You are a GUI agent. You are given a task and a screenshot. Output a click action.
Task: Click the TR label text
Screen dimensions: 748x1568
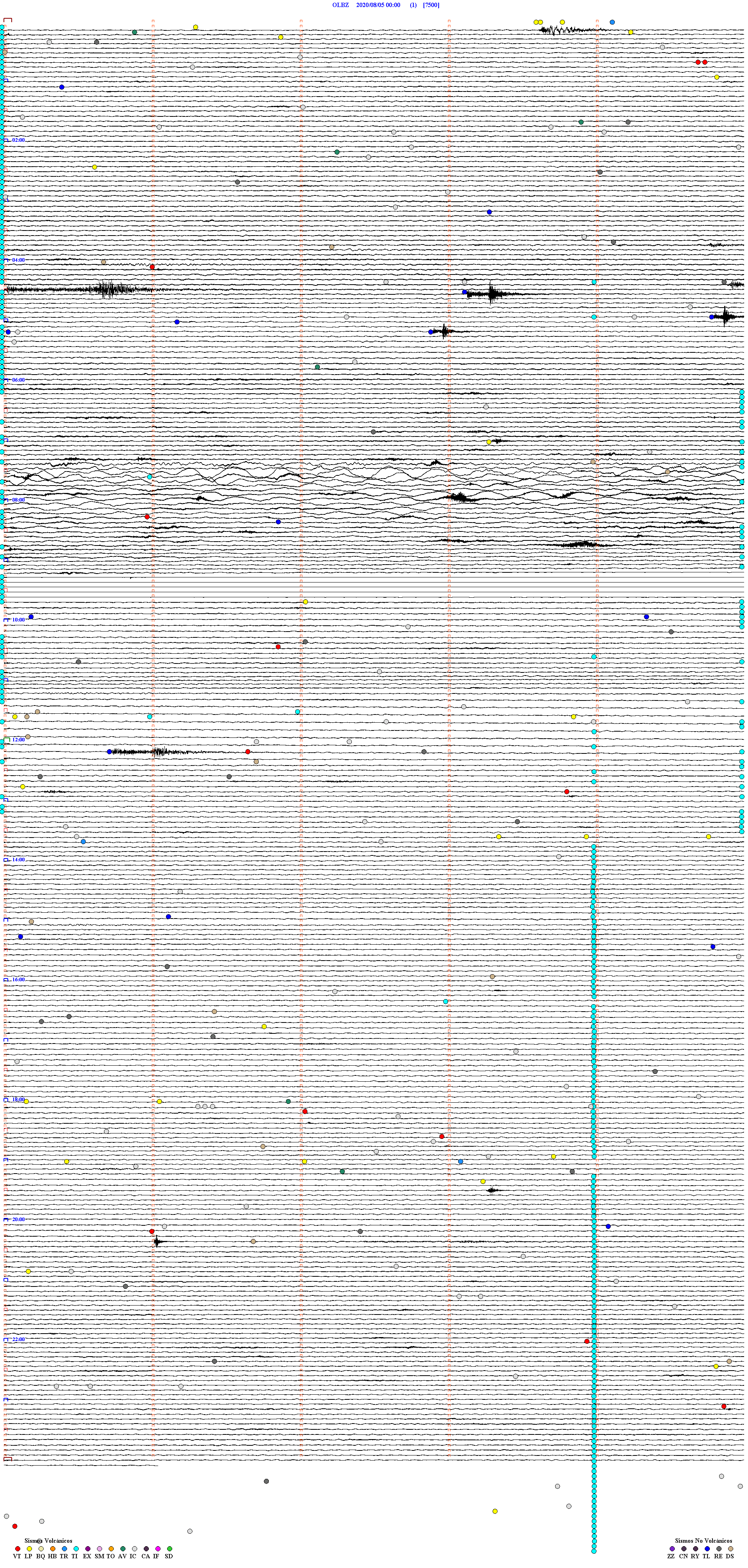[64, 1556]
